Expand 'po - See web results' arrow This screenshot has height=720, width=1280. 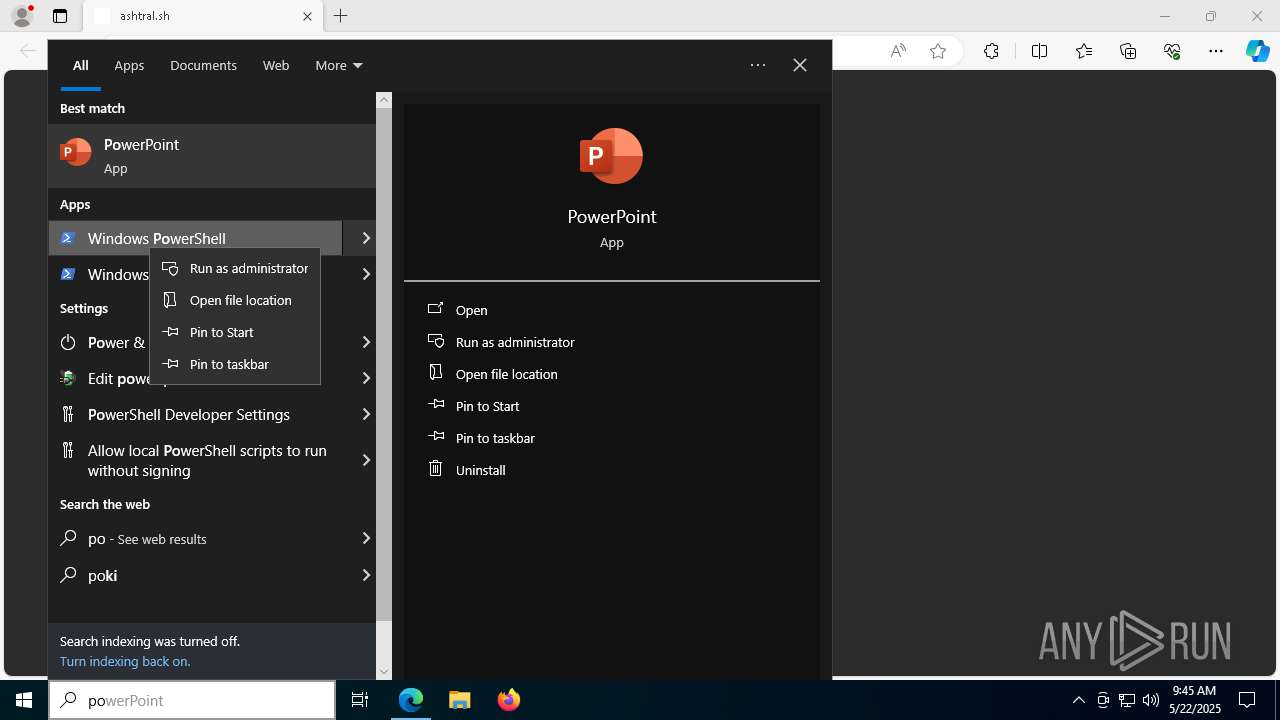click(365, 538)
